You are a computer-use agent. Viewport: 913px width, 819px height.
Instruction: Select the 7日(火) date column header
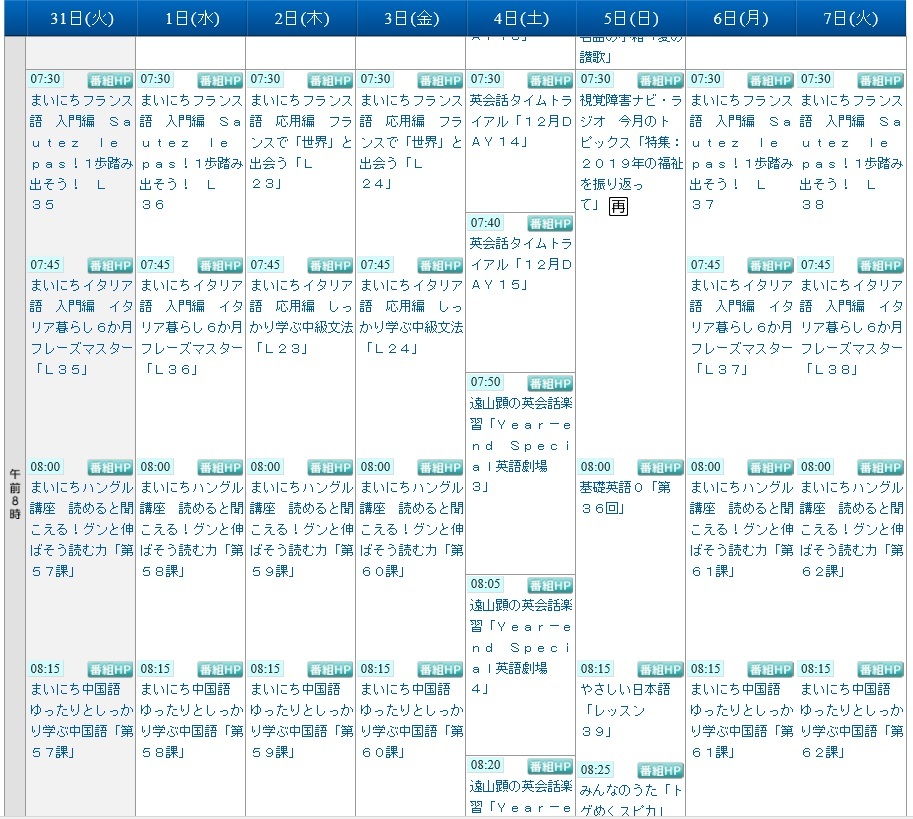tap(851, 19)
